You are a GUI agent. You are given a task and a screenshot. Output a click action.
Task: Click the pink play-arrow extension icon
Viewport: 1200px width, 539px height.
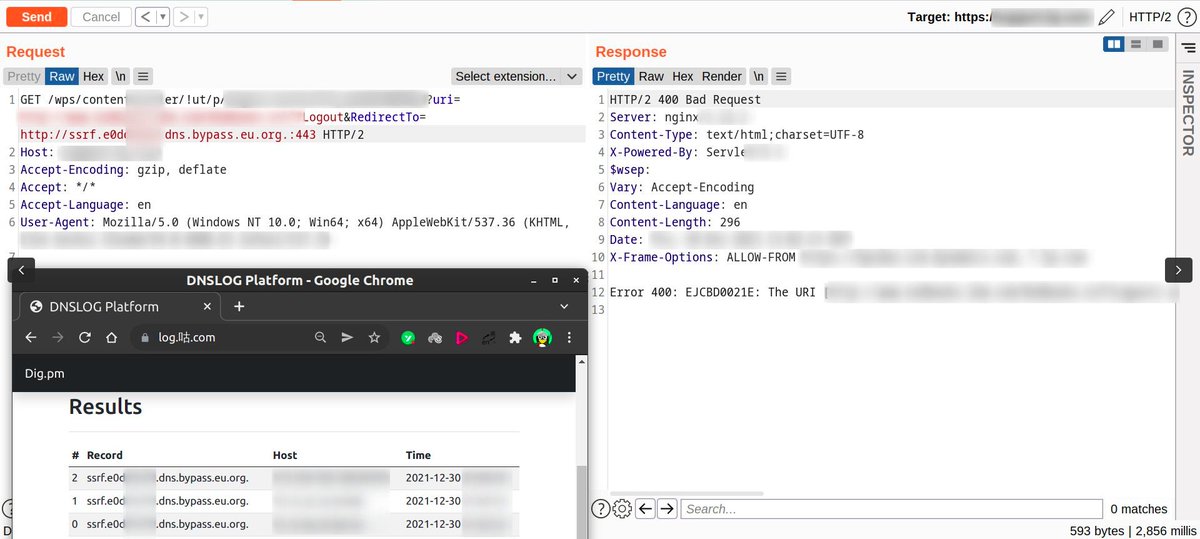coord(462,338)
